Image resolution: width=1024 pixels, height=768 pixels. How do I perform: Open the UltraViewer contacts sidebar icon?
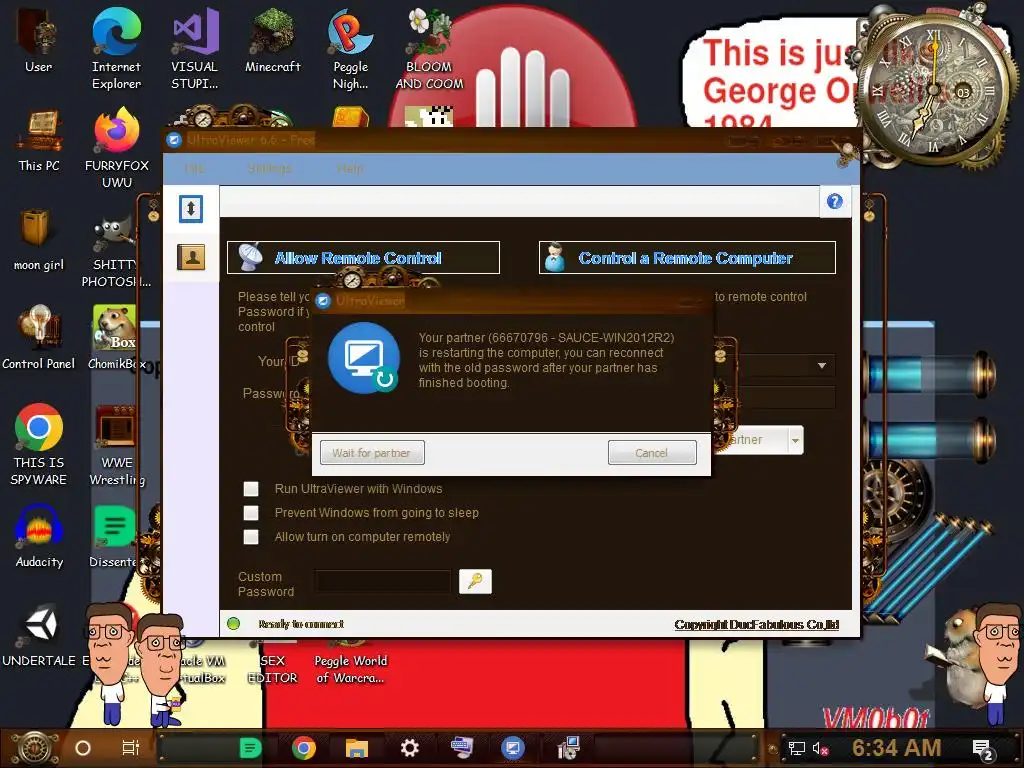pyautogui.click(x=191, y=257)
